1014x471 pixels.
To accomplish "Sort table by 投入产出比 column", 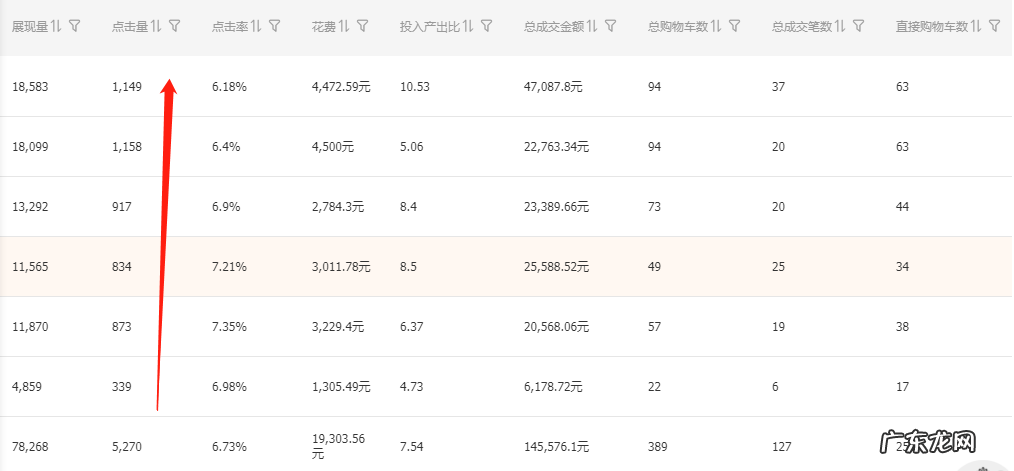I will click(468, 26).
